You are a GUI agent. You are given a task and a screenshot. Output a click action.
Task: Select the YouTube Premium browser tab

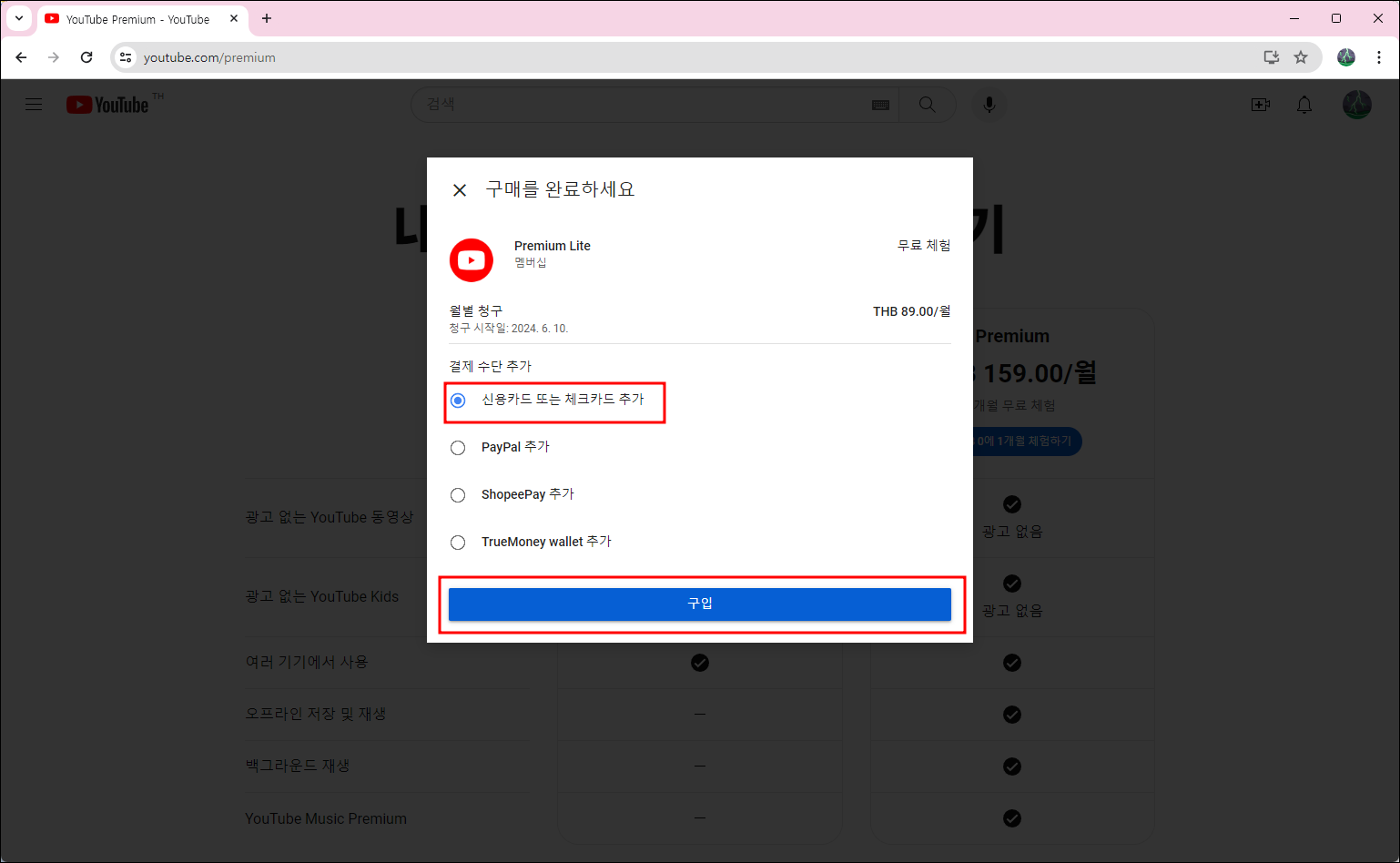(137, 19)
